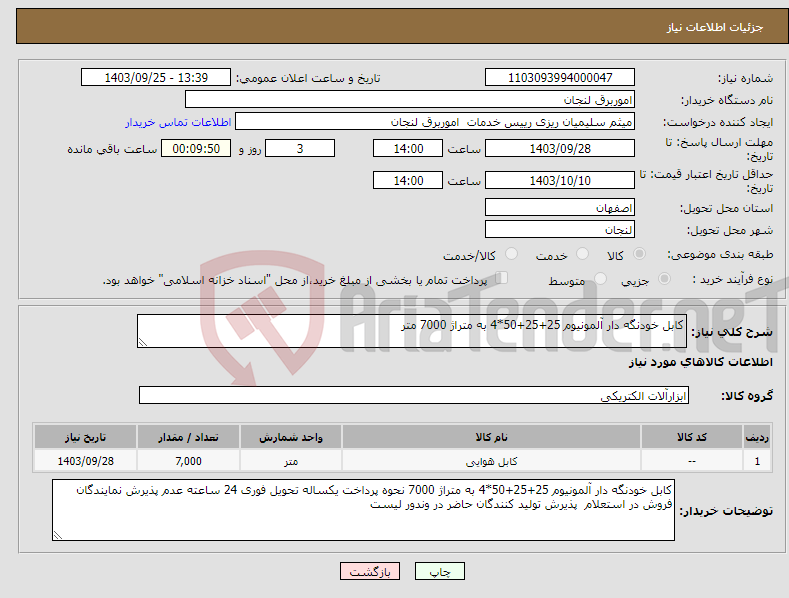Image resolution: width=789 pixels, height=598 pixels.
Task: Click the جزئیات اطلاعات نیاز page header
Action: 715,27
